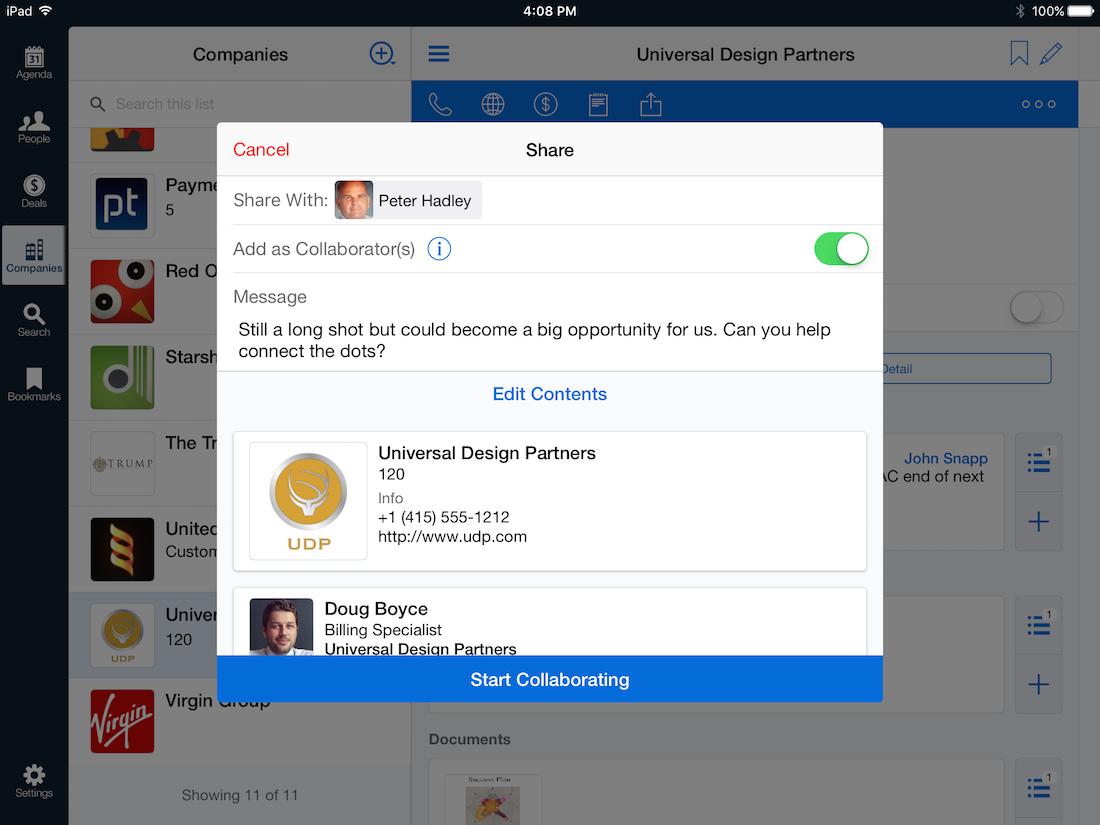The image size is (1100, 825).
Task: Click the Showing 11 of 11 text
Action: click(239, 795)
